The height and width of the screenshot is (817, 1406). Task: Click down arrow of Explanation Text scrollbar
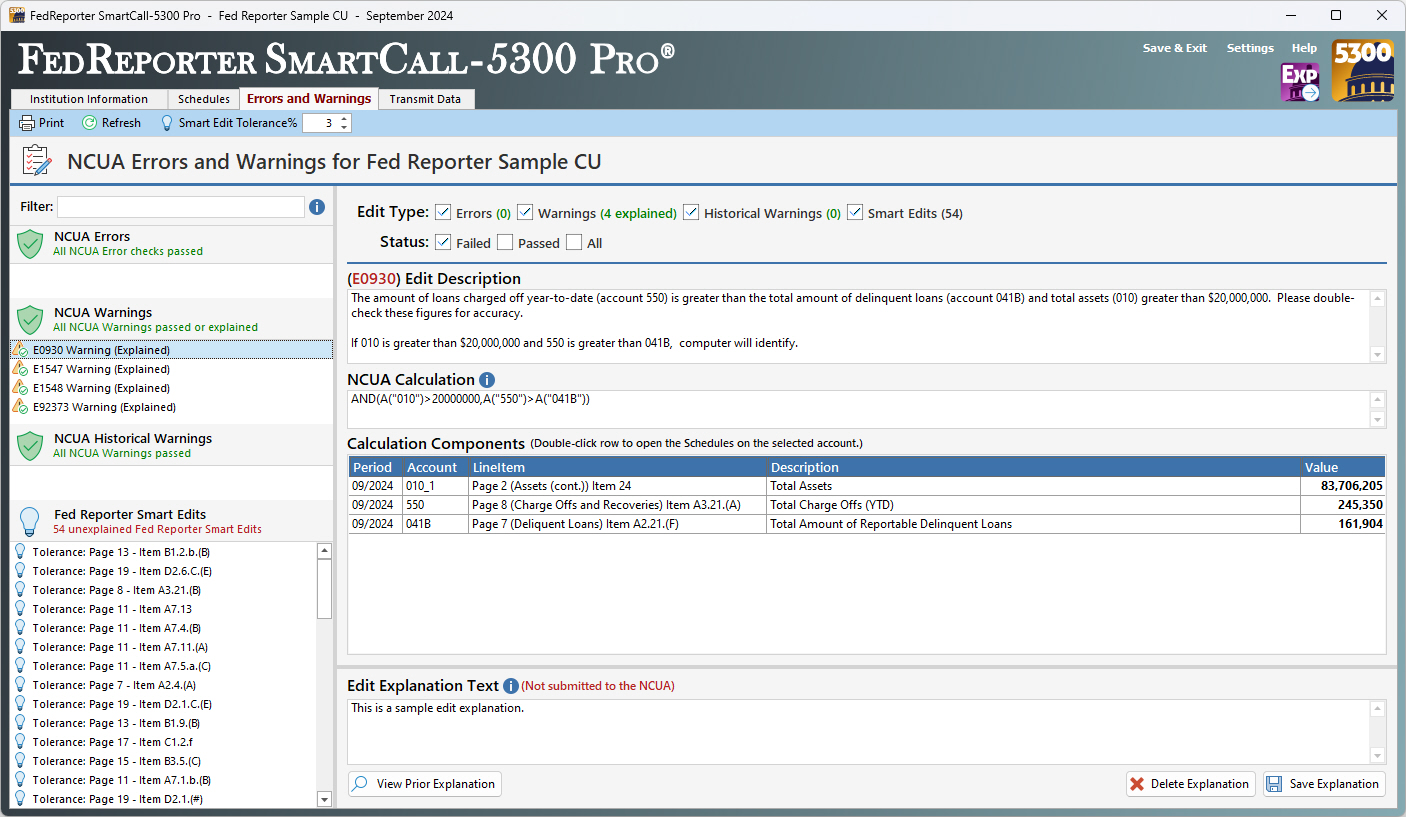coord(1378,756)
